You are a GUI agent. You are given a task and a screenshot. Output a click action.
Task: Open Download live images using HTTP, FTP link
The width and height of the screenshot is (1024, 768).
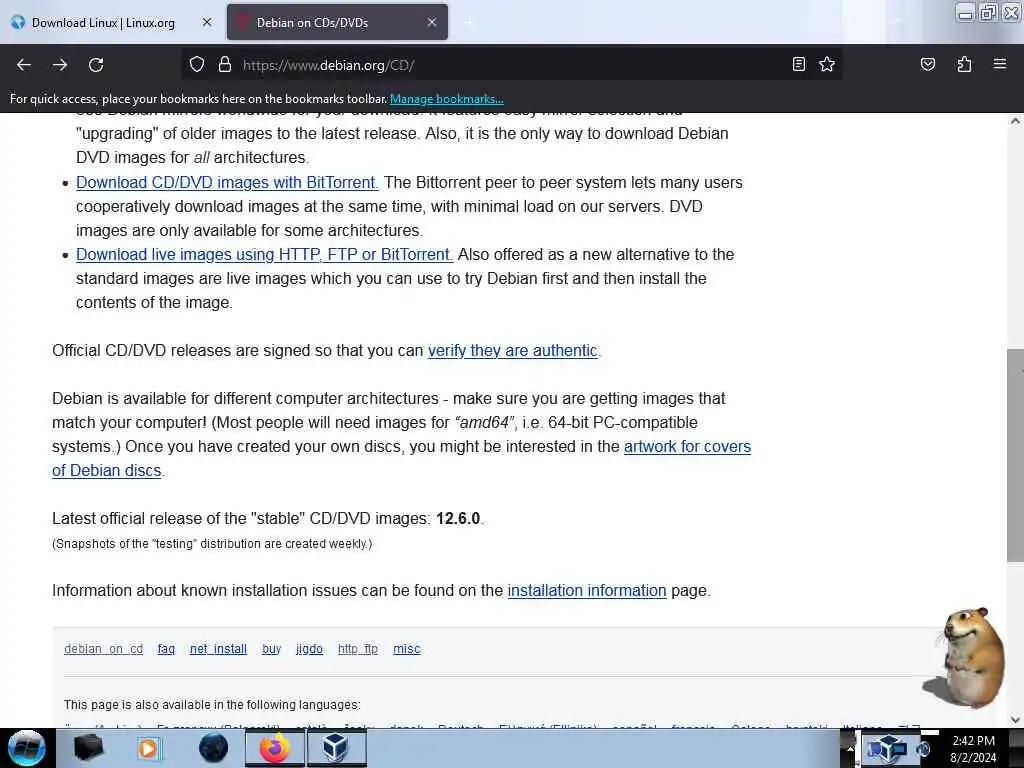coord(264,254)
